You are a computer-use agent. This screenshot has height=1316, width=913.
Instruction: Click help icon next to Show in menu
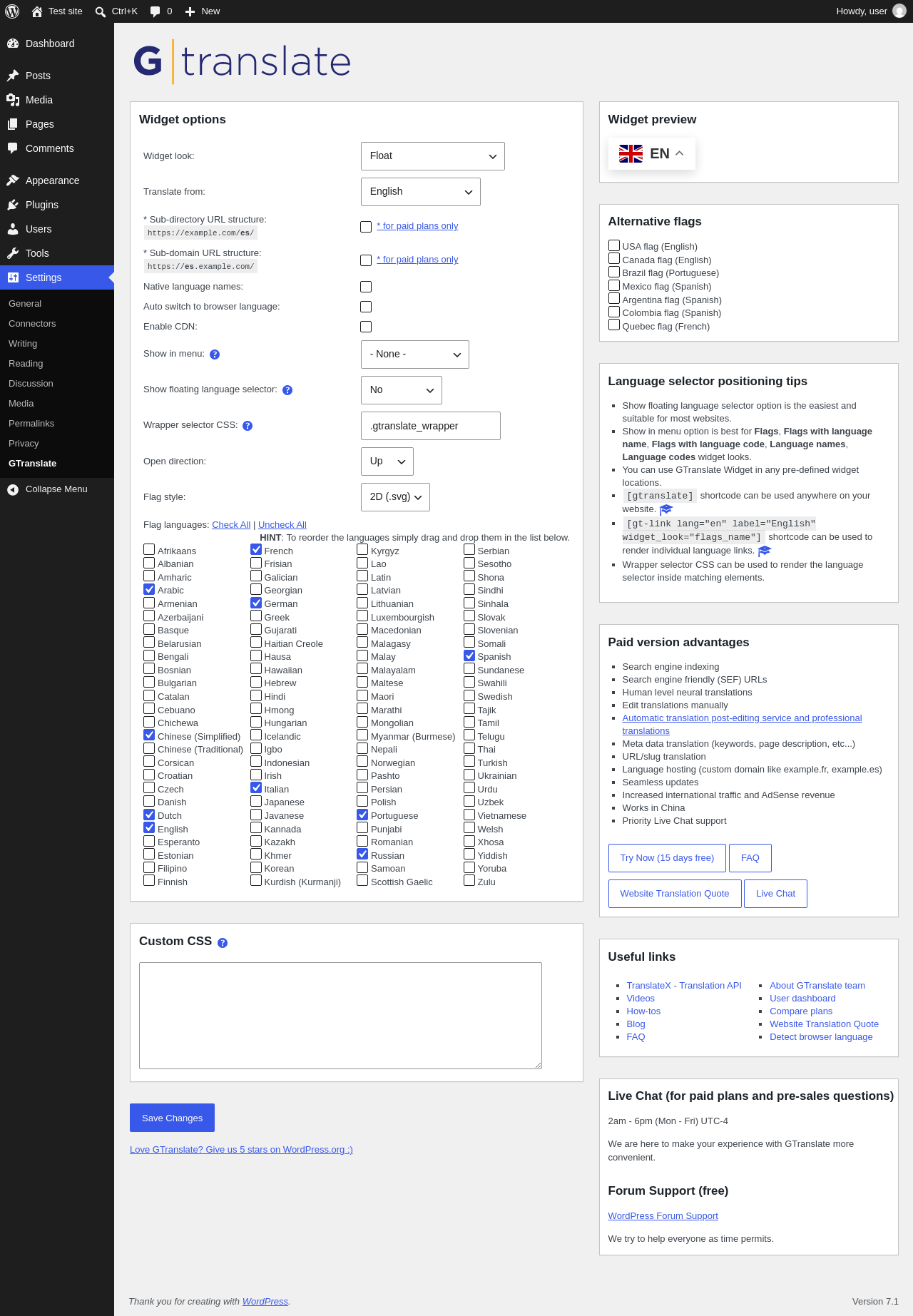tap(215, 354)
